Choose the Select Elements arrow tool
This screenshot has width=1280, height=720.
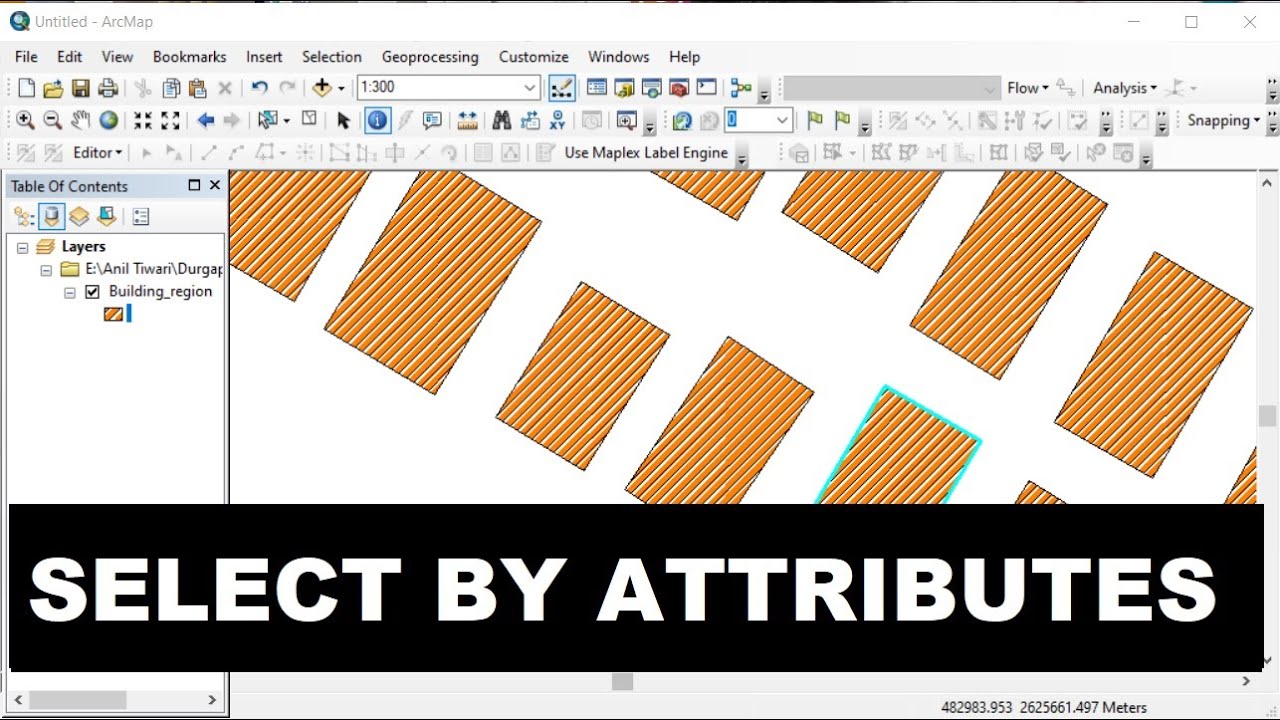(x=344, y=121)
